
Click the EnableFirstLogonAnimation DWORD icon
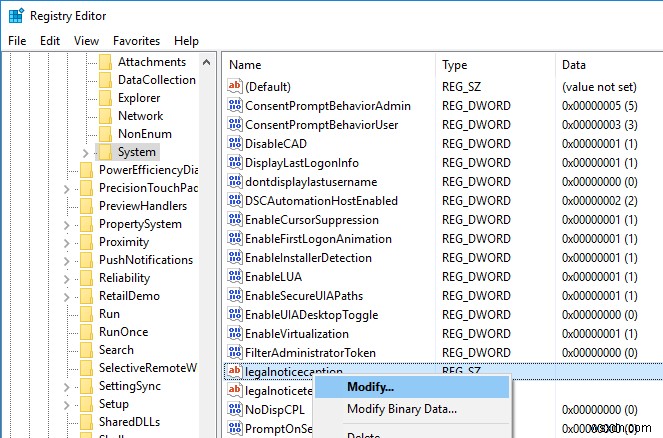click(235, 238)
